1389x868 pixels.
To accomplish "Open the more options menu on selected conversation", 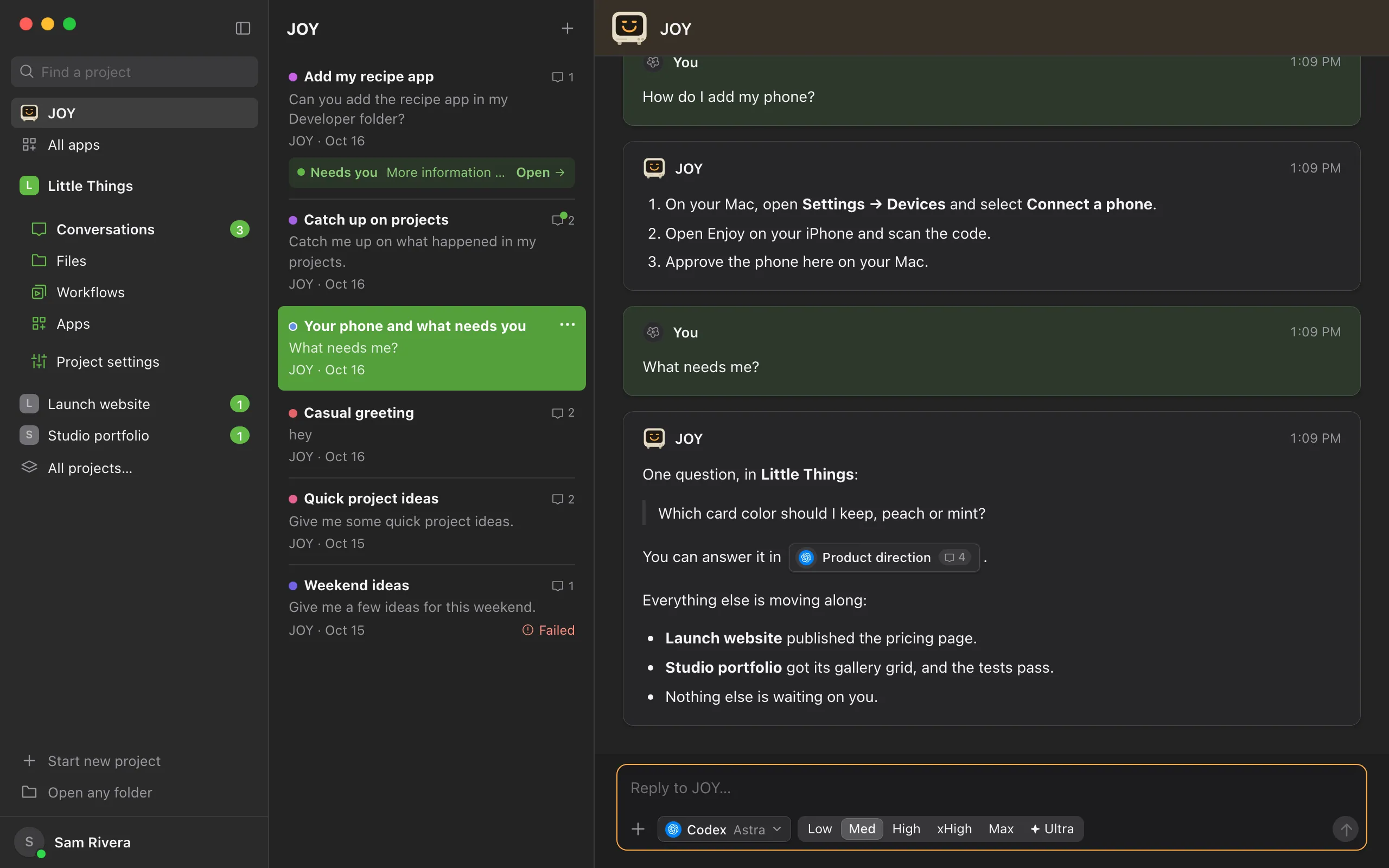I will point(567,324).
